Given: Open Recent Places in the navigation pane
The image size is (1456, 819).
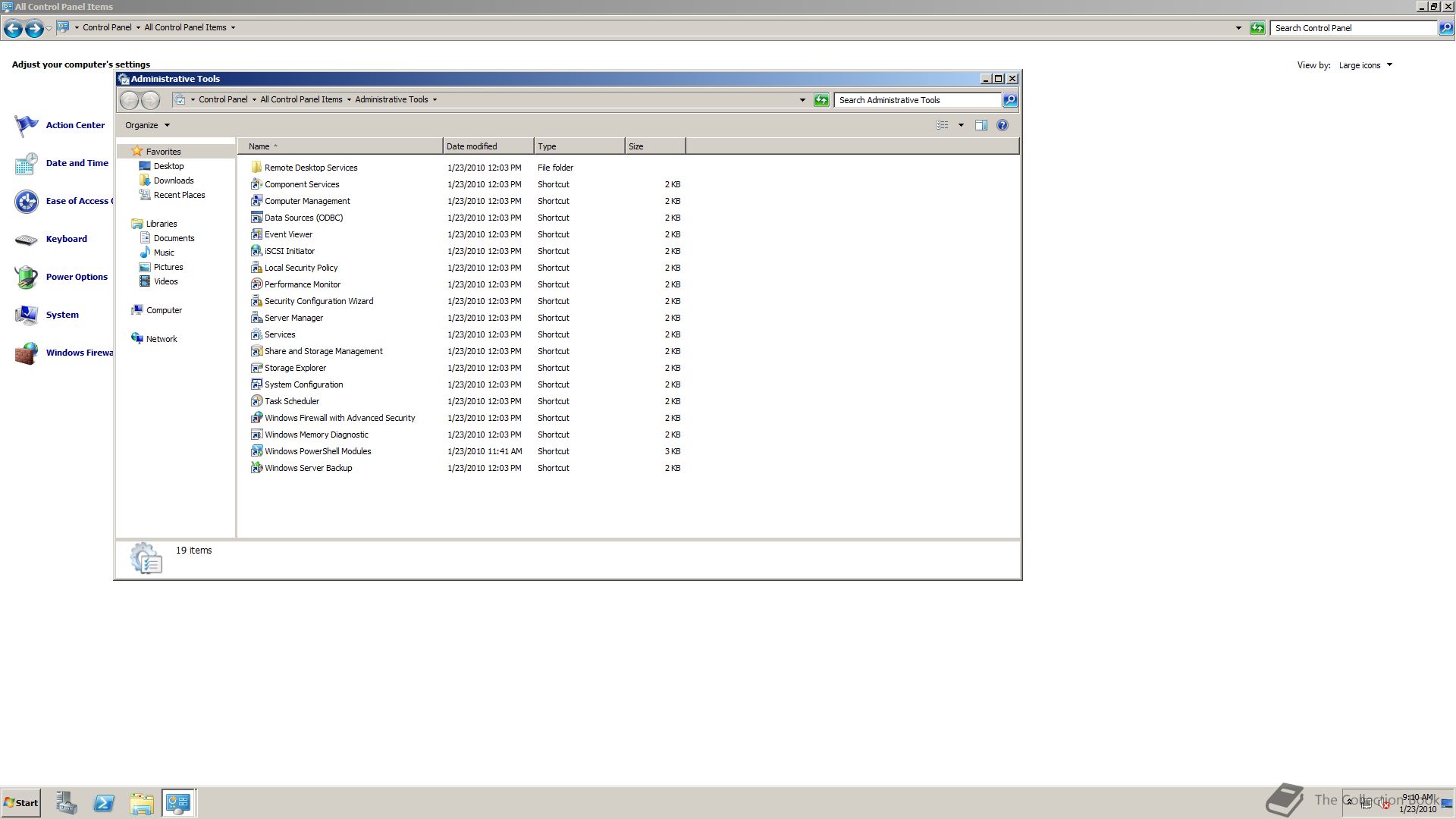Looking at the screenshot, I should (179, 195).
